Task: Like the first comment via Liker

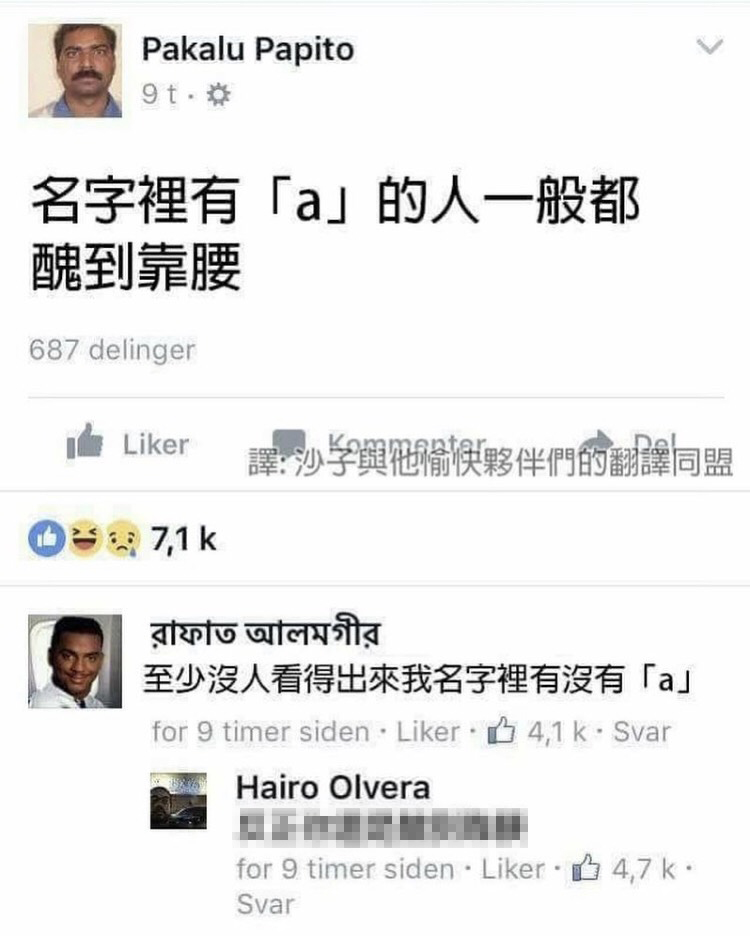Action: 428,732
